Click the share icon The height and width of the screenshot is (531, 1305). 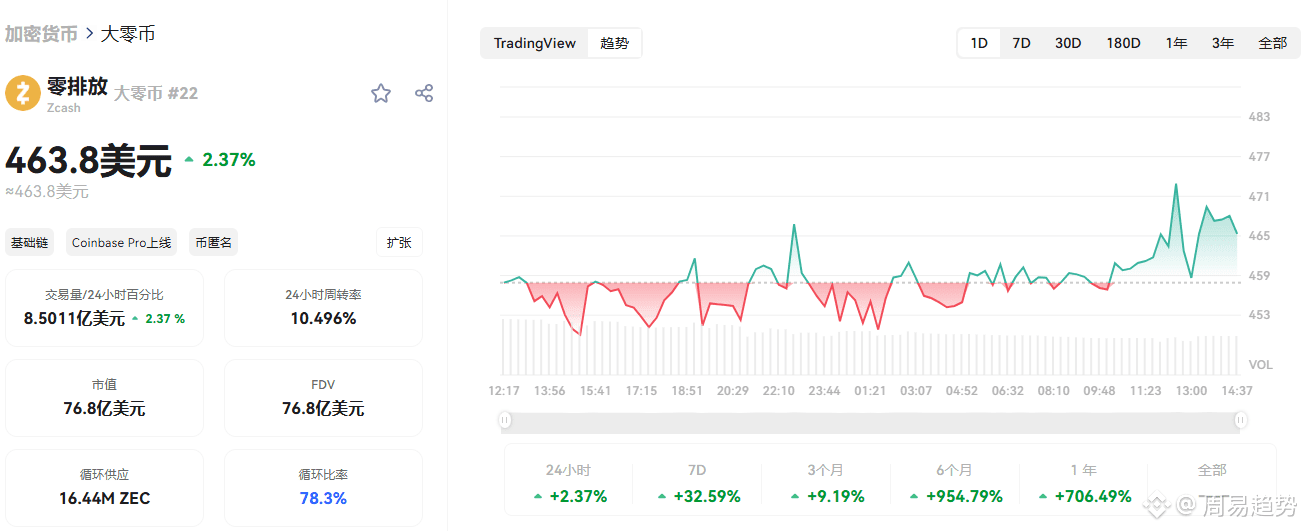[x=424, y=93]
